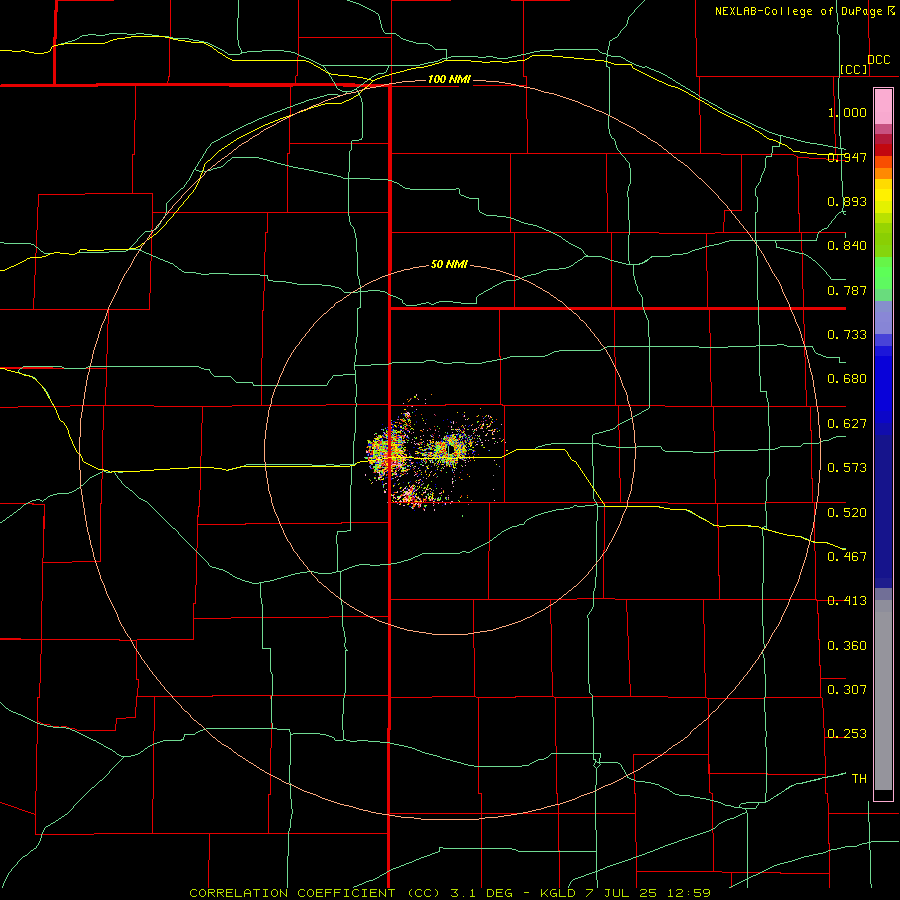The width and height of the screenshot is (900, 900).
Task: Click the radar site marker at center
Action: coord(451,448)
